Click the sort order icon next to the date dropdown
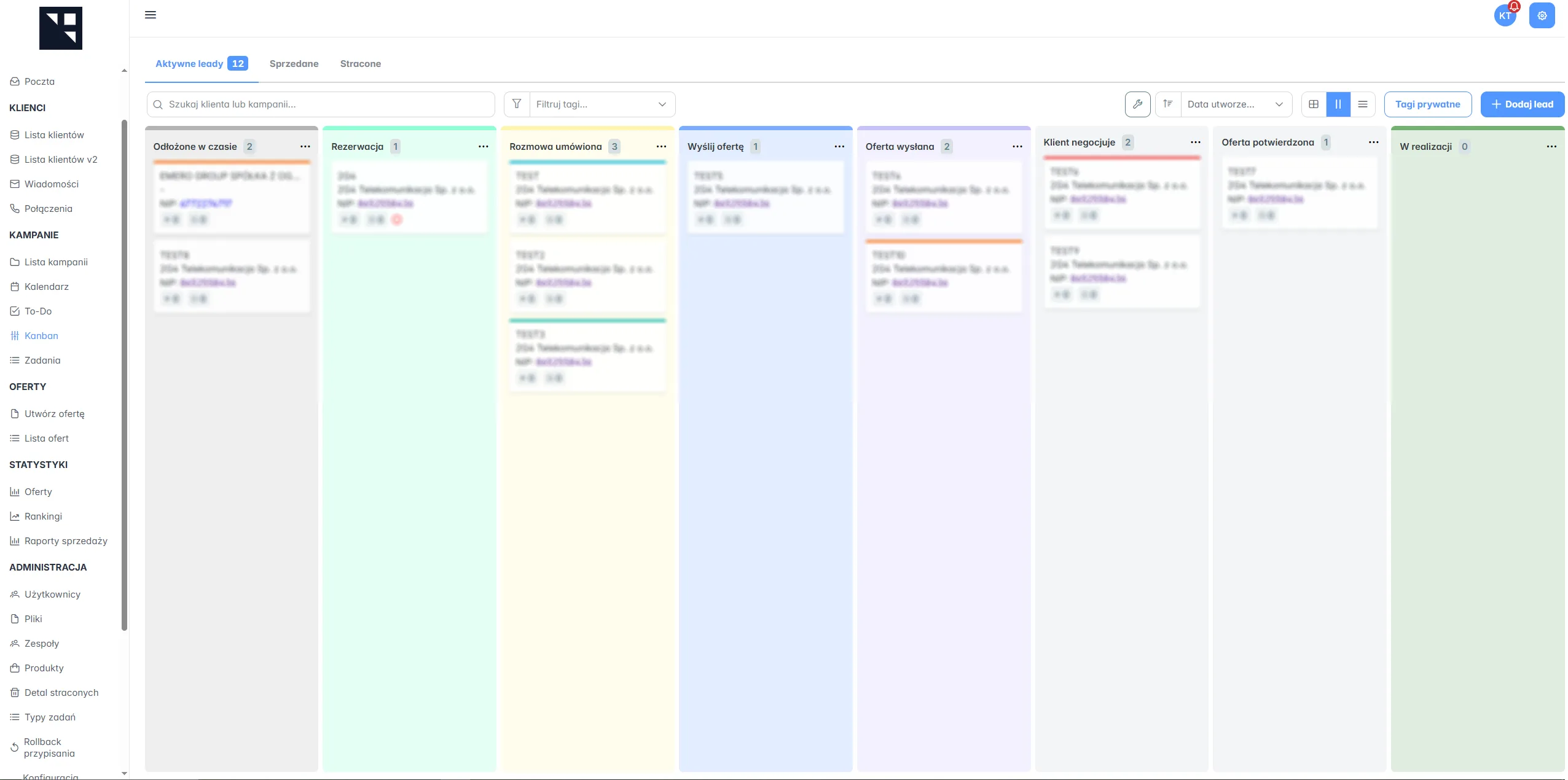The image size is (1568, 780). click(1168, 104)
